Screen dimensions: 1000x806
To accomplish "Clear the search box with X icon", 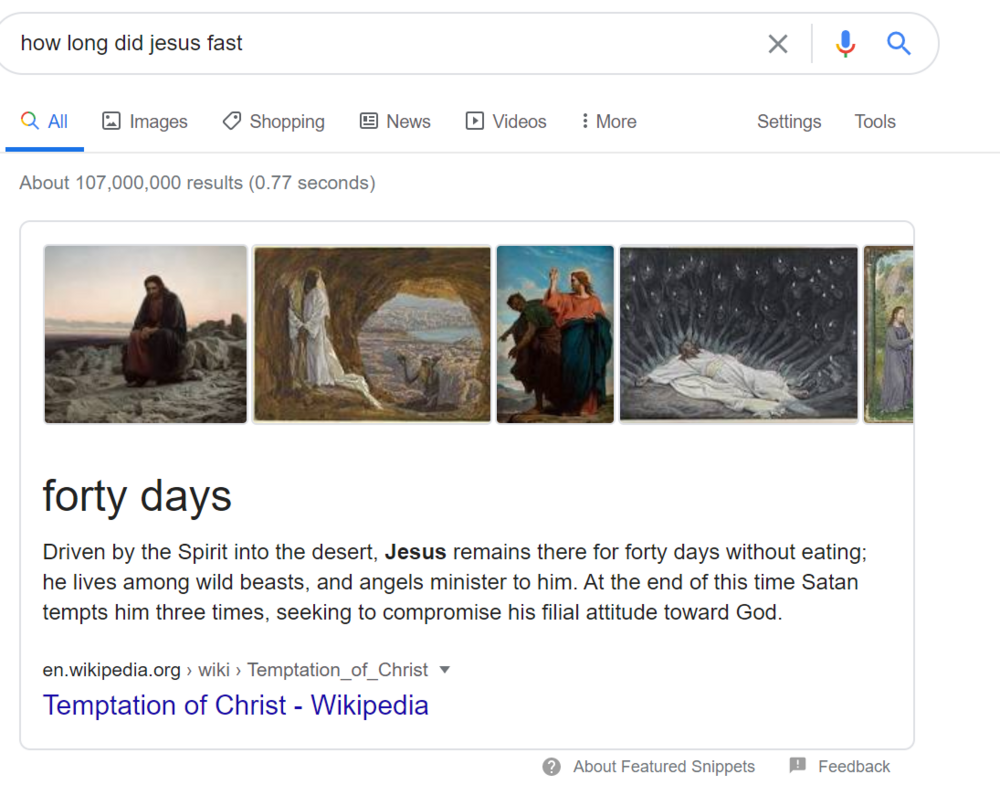I will click(777, 44).
